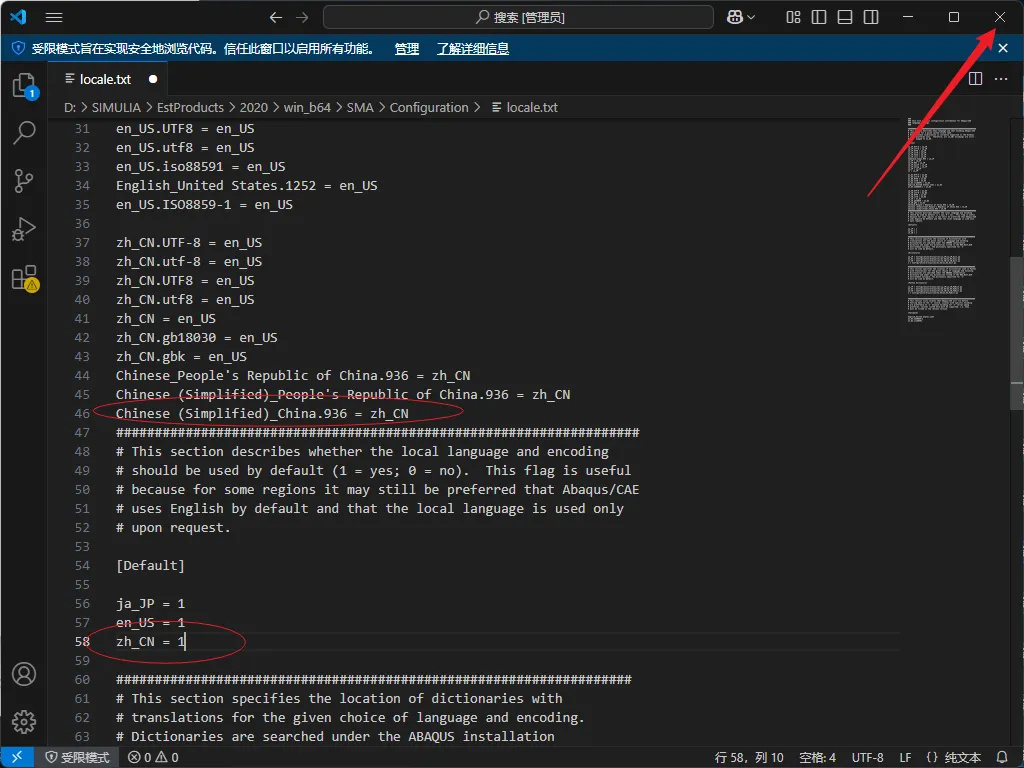1024x768 pixels.
Task: Open the Extensions view
Action: (25, 278)
